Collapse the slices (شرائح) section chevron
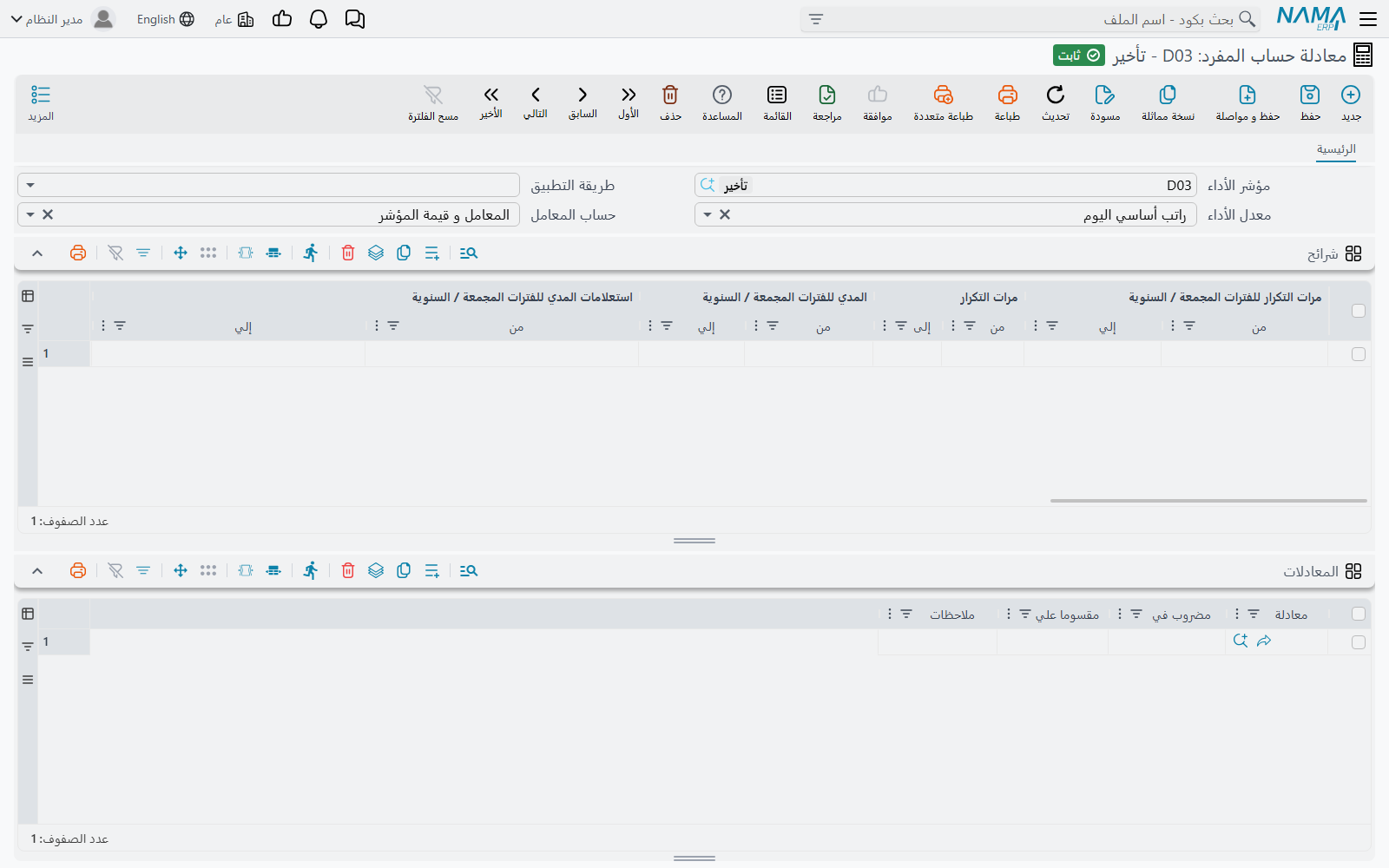Image resolution: width=1389 pixels, height=868 pixels. tap(37, 253)
